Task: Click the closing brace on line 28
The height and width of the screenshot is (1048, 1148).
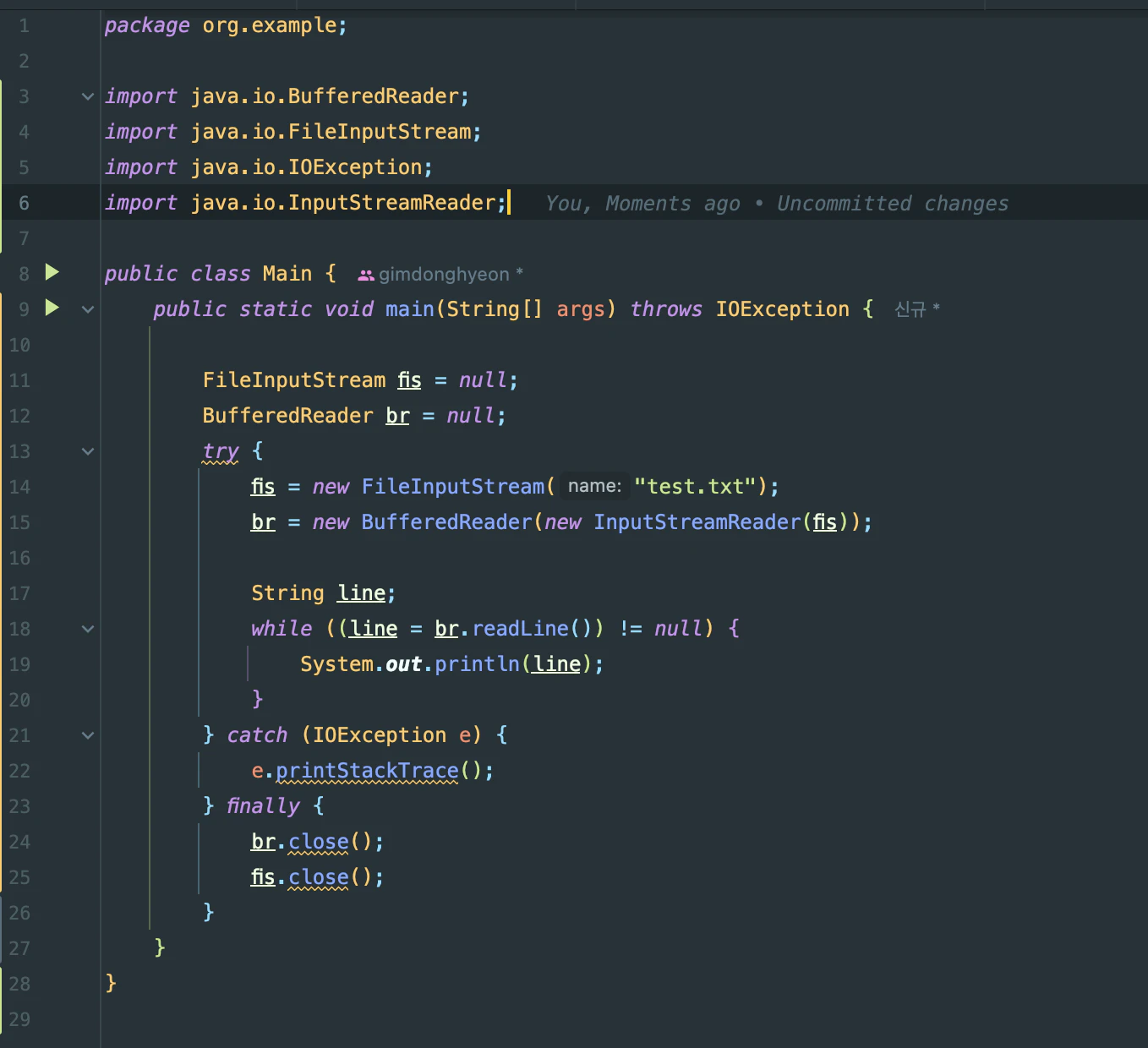Action: [x=111, y=983]
